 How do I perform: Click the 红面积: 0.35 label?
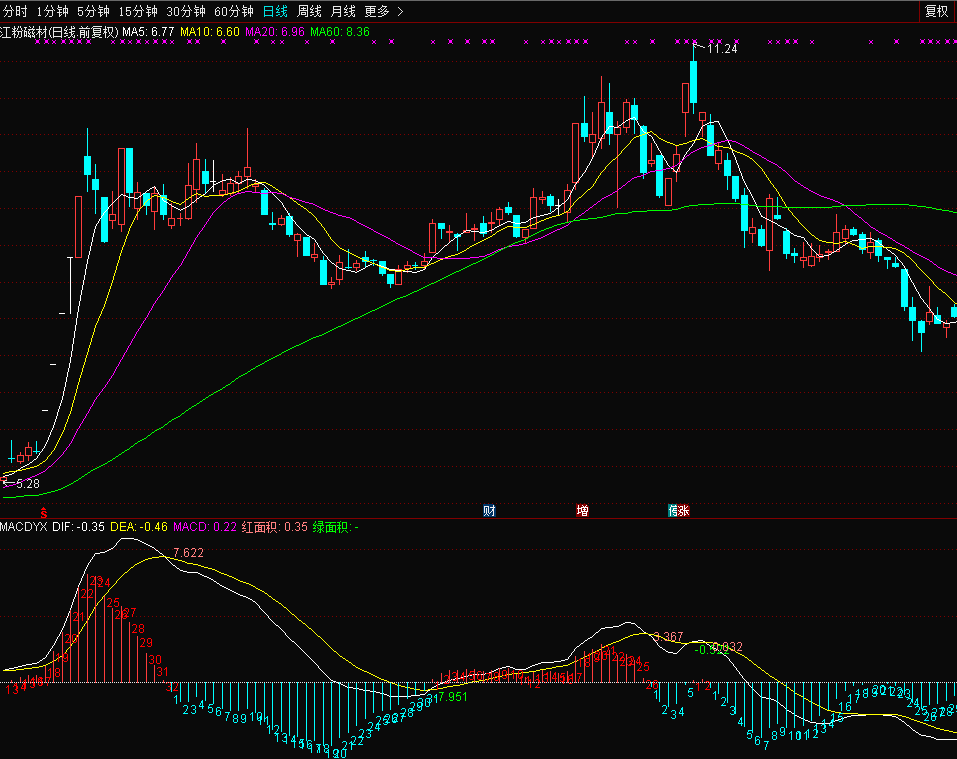275,527
